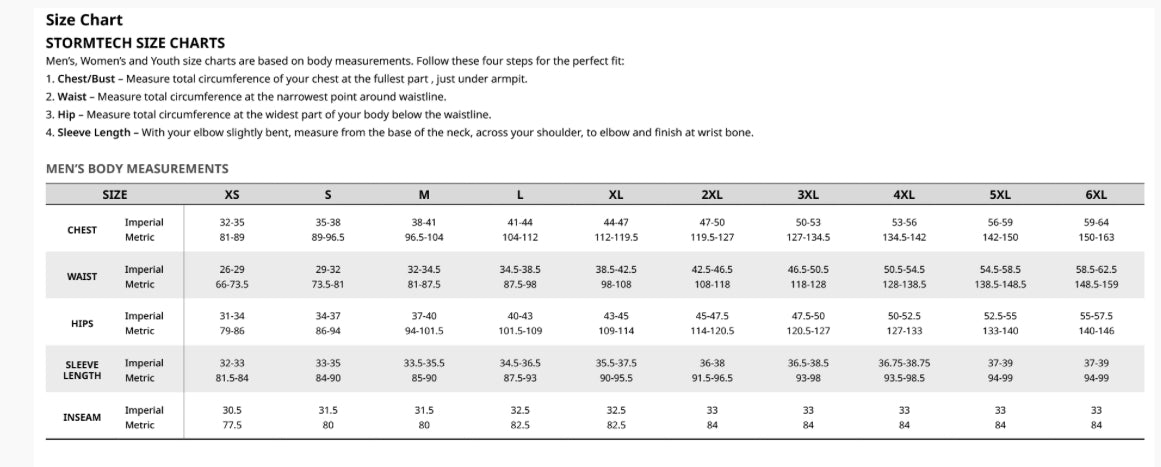Select the 2XL column header
Screen dimensions: 1161x467
(712, 194)
